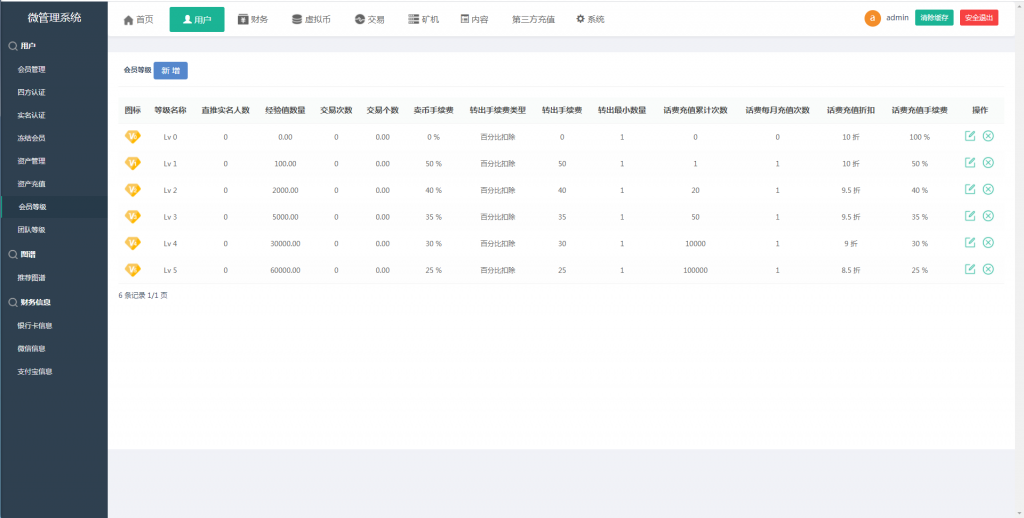Click the edit icon for Lv 0
This screenshot has width=1024, height=518.
click(970, 136)
